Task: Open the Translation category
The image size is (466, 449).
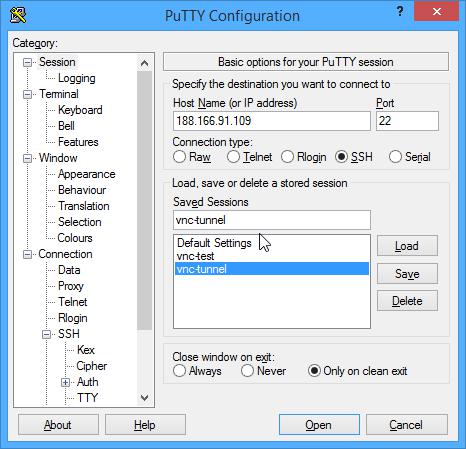Action: tap(83, 206)
